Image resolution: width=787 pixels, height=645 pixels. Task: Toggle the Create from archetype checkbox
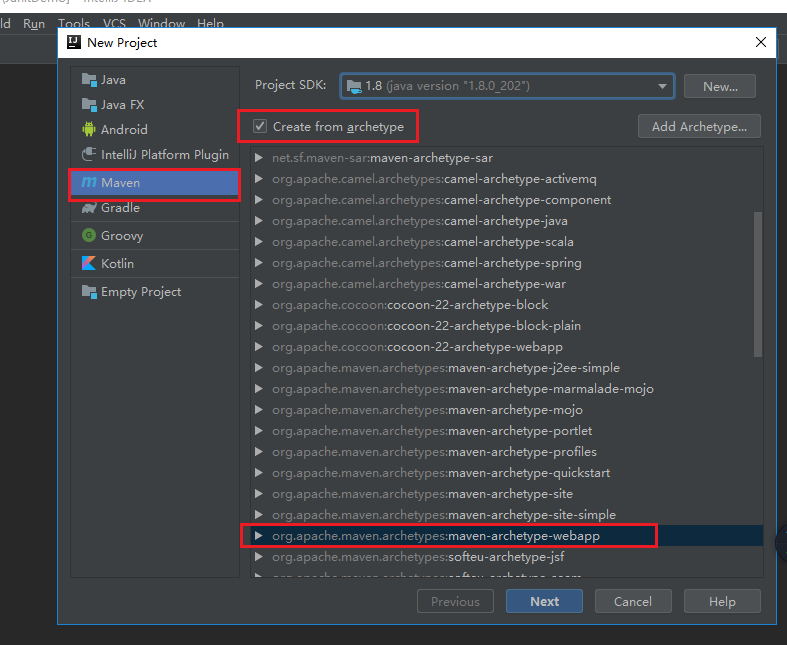259,126
